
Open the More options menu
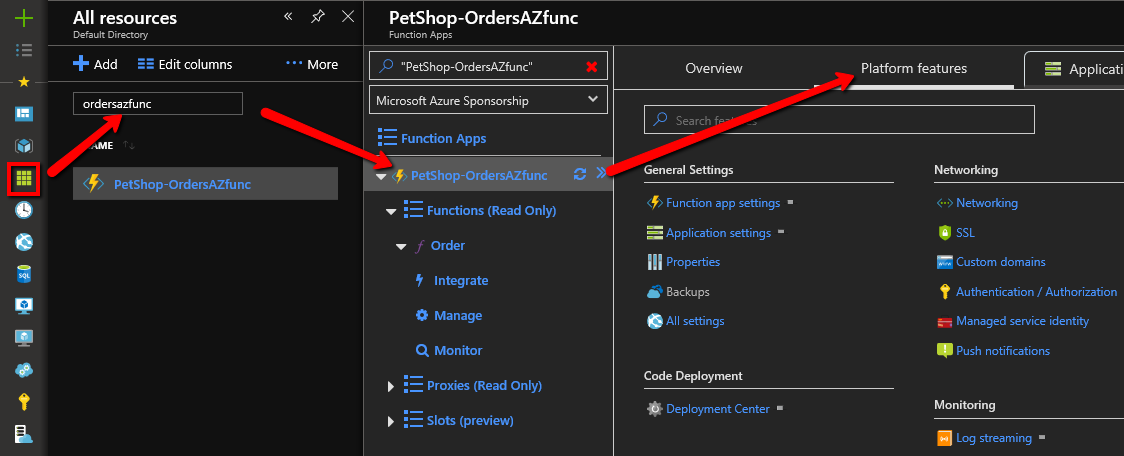coord(312,65)
